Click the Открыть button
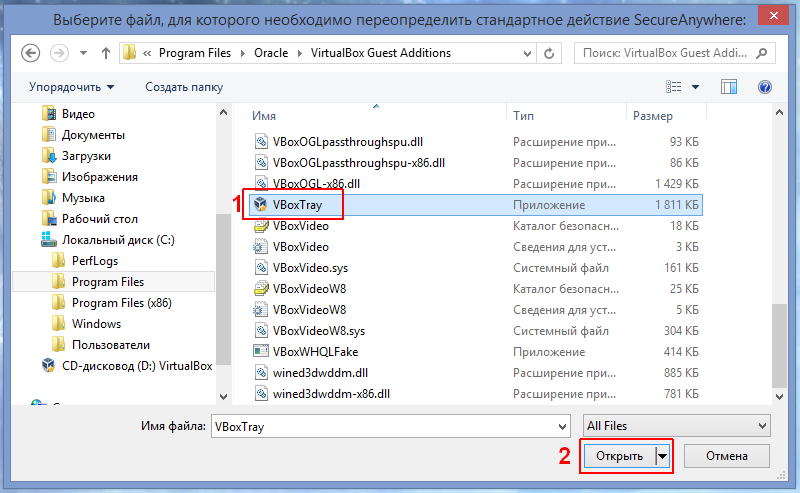Viewport: 800px width, 493px height. 619,456
